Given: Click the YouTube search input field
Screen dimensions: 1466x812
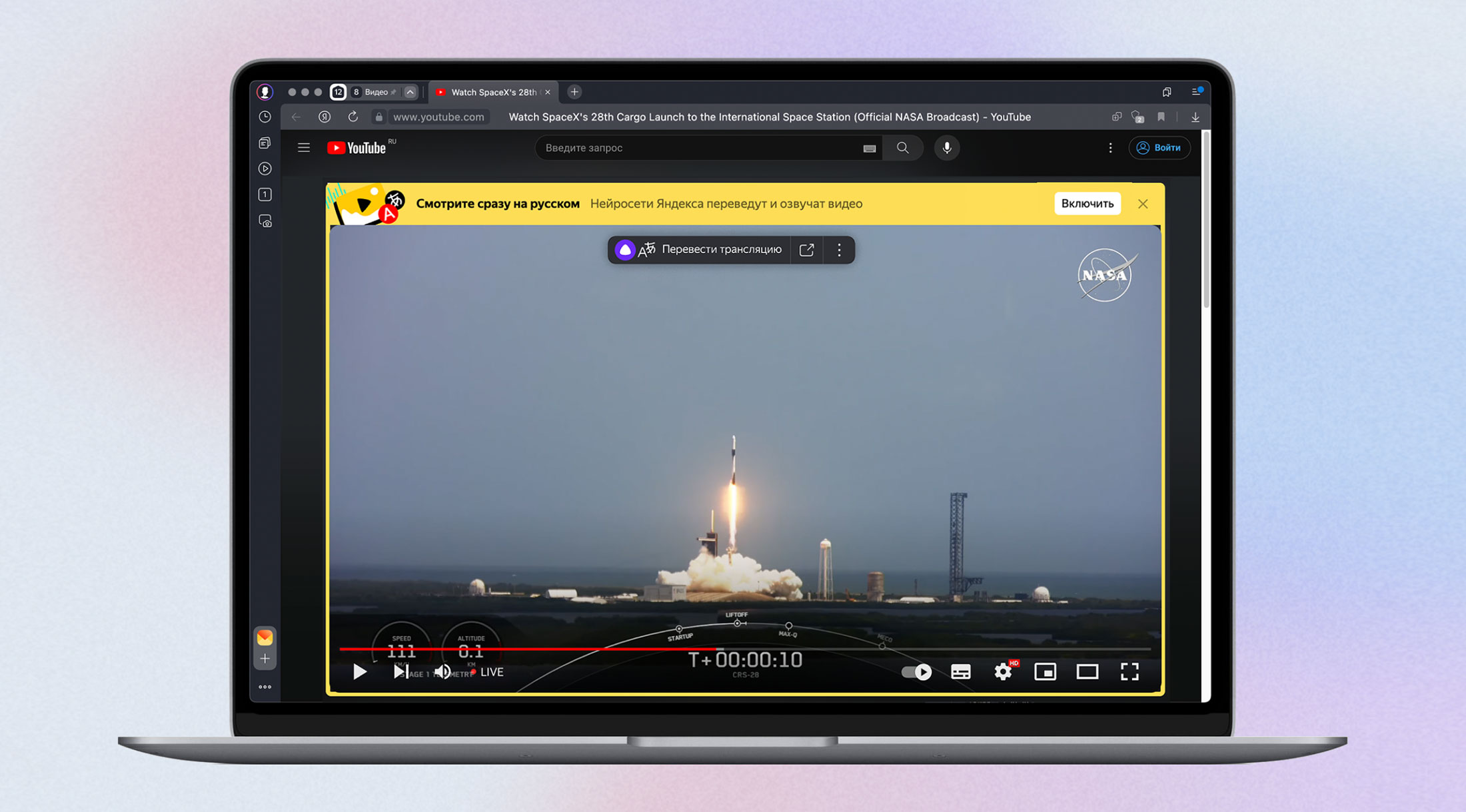Looking at the screenshot, I should [x=700, y=148].
